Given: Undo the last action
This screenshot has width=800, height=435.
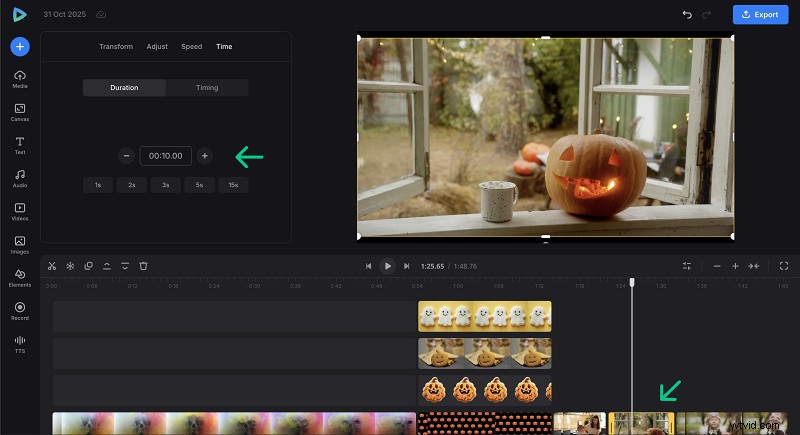Looking at the screenshot, I should (687, 14).
